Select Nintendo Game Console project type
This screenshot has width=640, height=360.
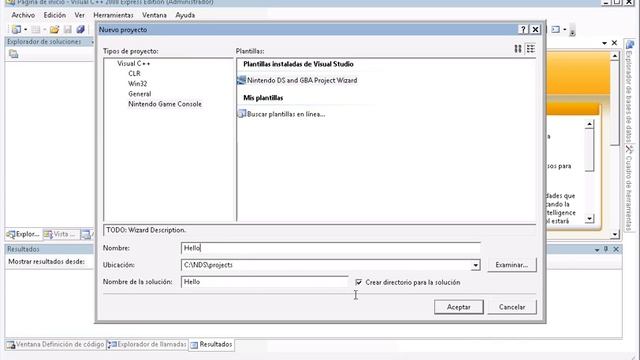click(x=165, y=104)
